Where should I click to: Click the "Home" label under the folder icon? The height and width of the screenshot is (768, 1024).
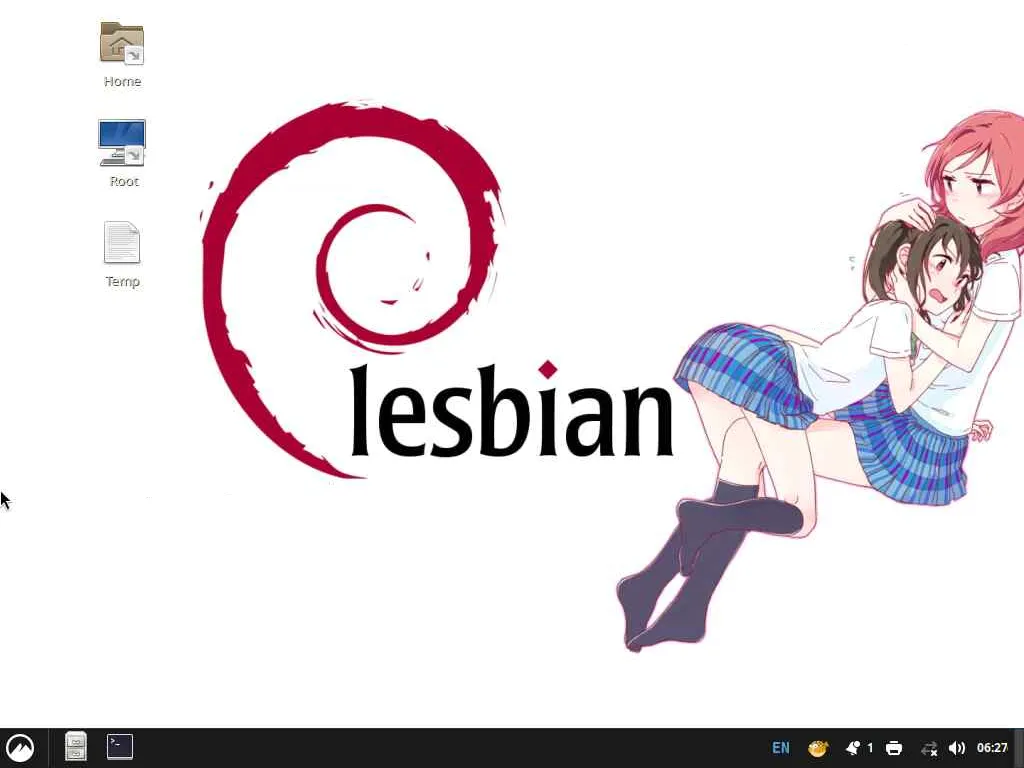122,82
